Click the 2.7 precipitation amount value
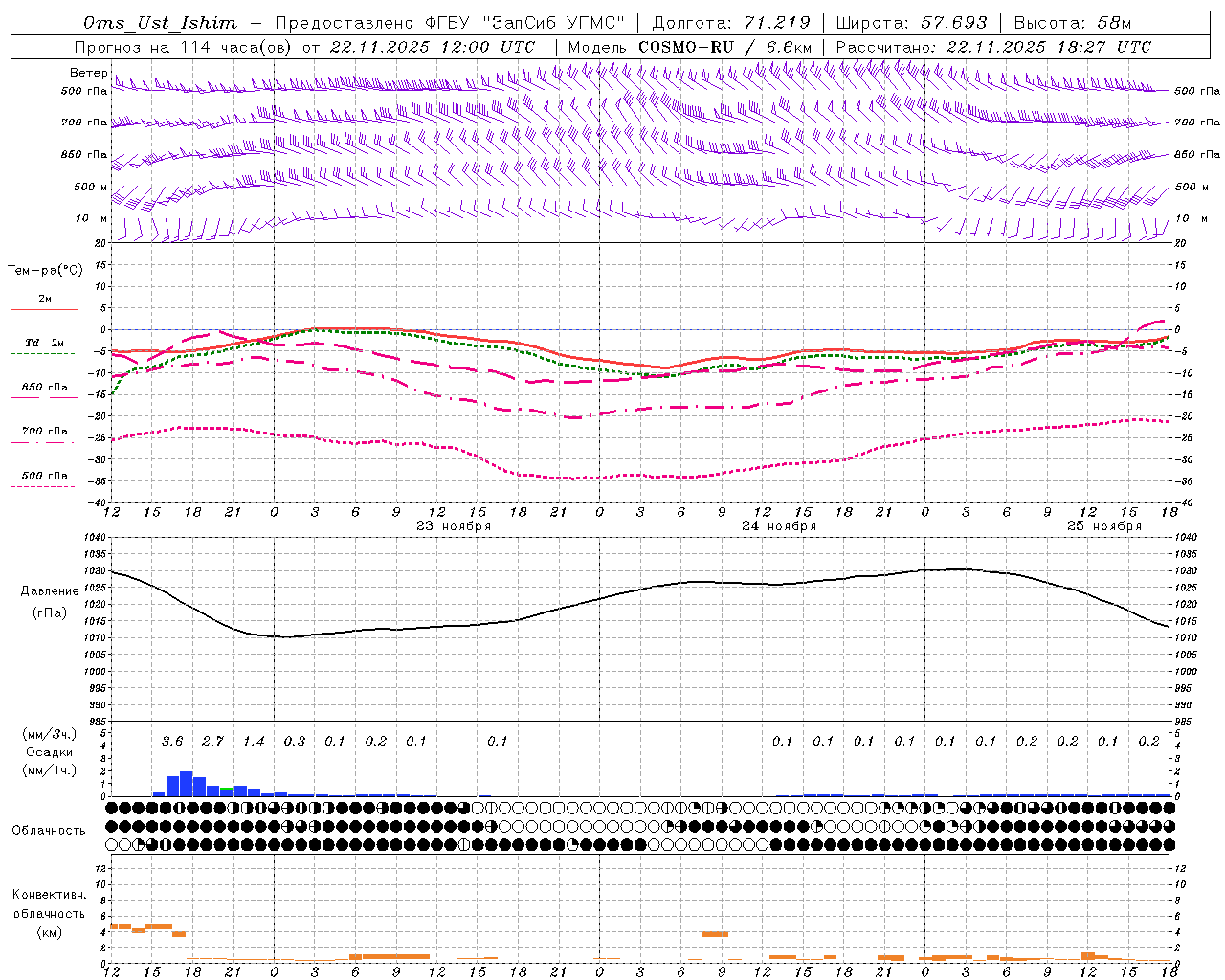 pos(212,741)
